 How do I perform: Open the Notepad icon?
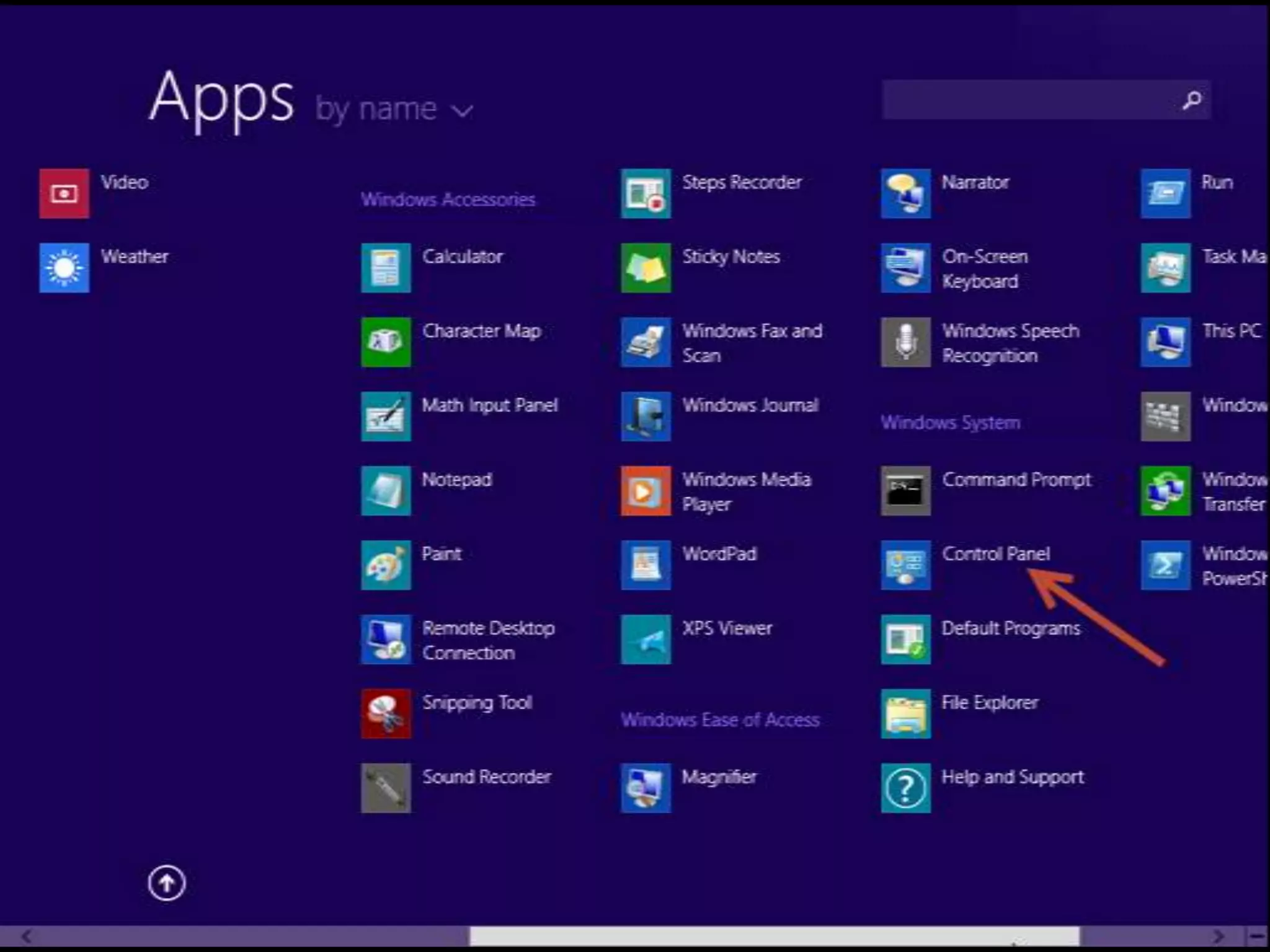coord(386,491)
